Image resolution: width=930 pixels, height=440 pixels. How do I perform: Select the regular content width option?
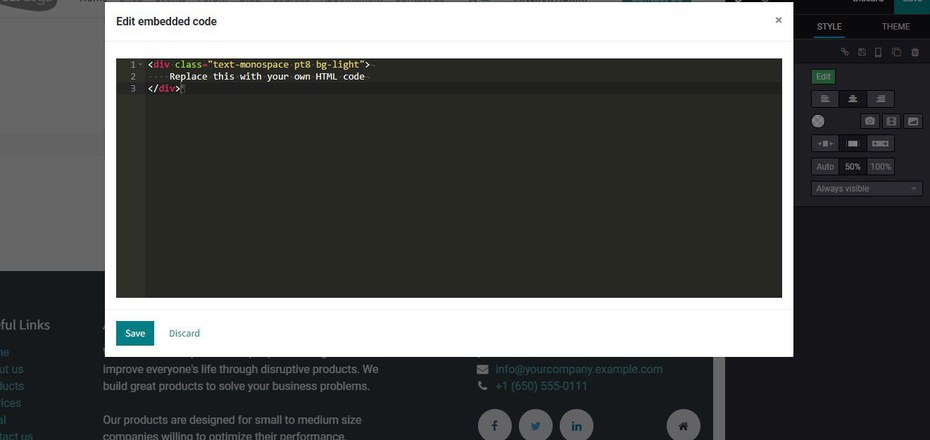[853, 144]
